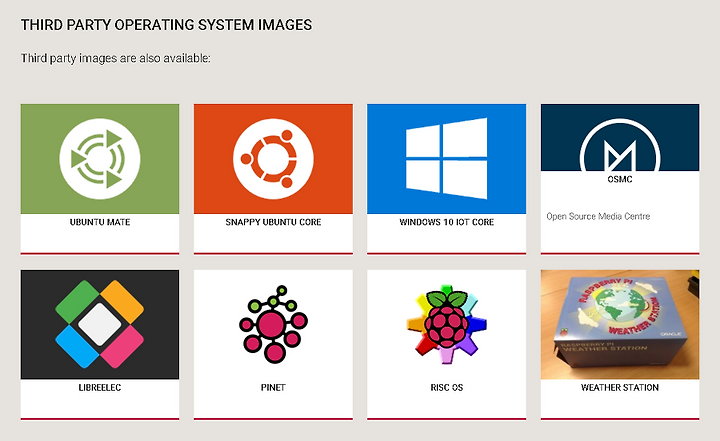Choose the Windows 10 IoT Core logo
The width and height of the screenshot is (720, 441).
pyautogui.click(x=446, y=159)
